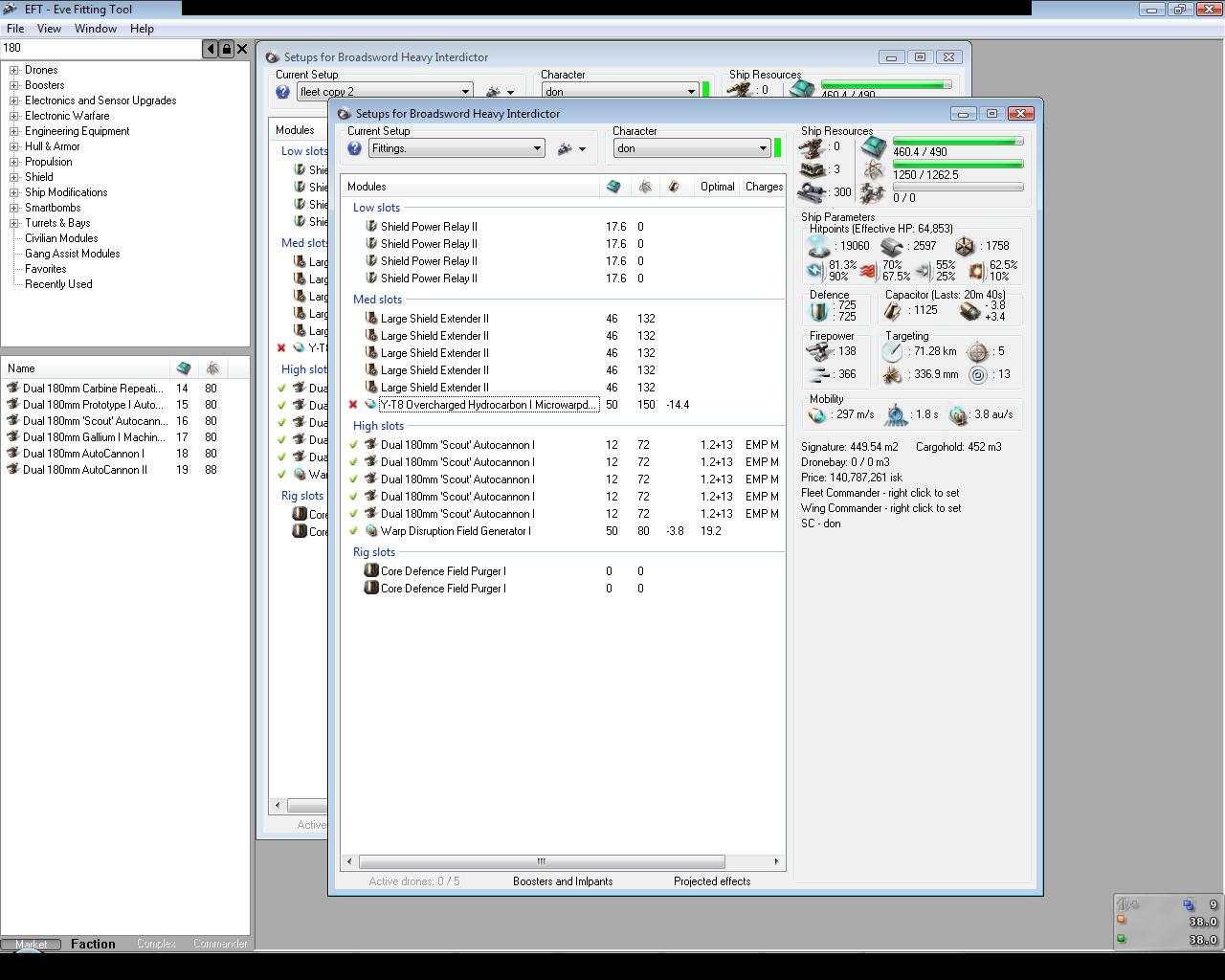Click the max velocity icon showing 297 m/s

click(x=817, y=415)
